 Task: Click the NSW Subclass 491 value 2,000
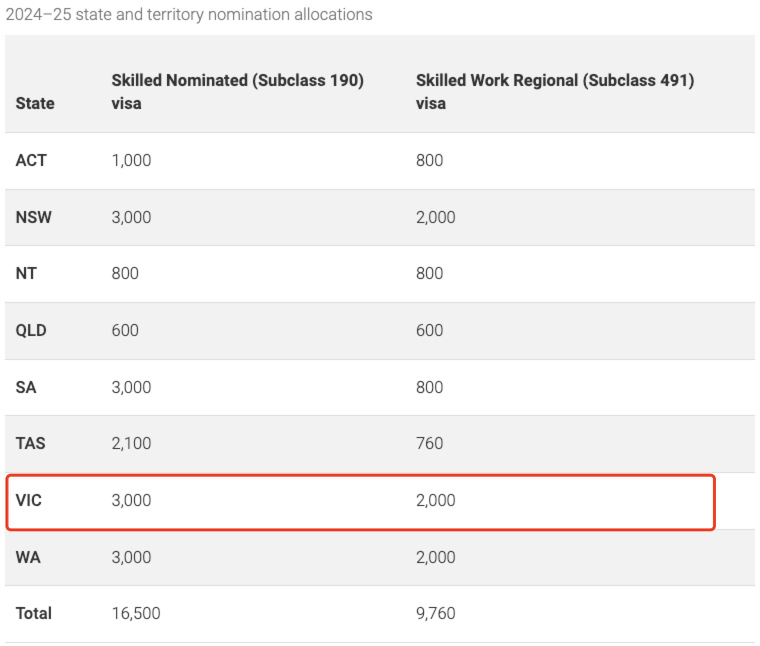(435, 217)
